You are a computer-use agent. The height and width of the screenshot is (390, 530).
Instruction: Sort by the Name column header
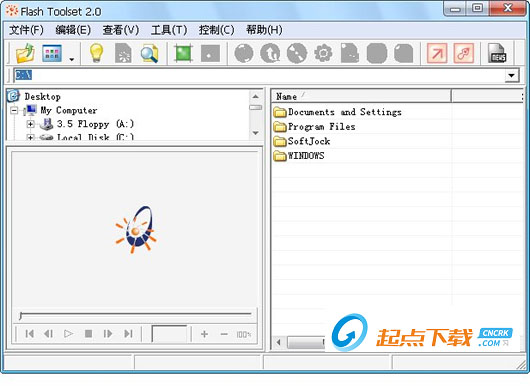pos(361,96)
